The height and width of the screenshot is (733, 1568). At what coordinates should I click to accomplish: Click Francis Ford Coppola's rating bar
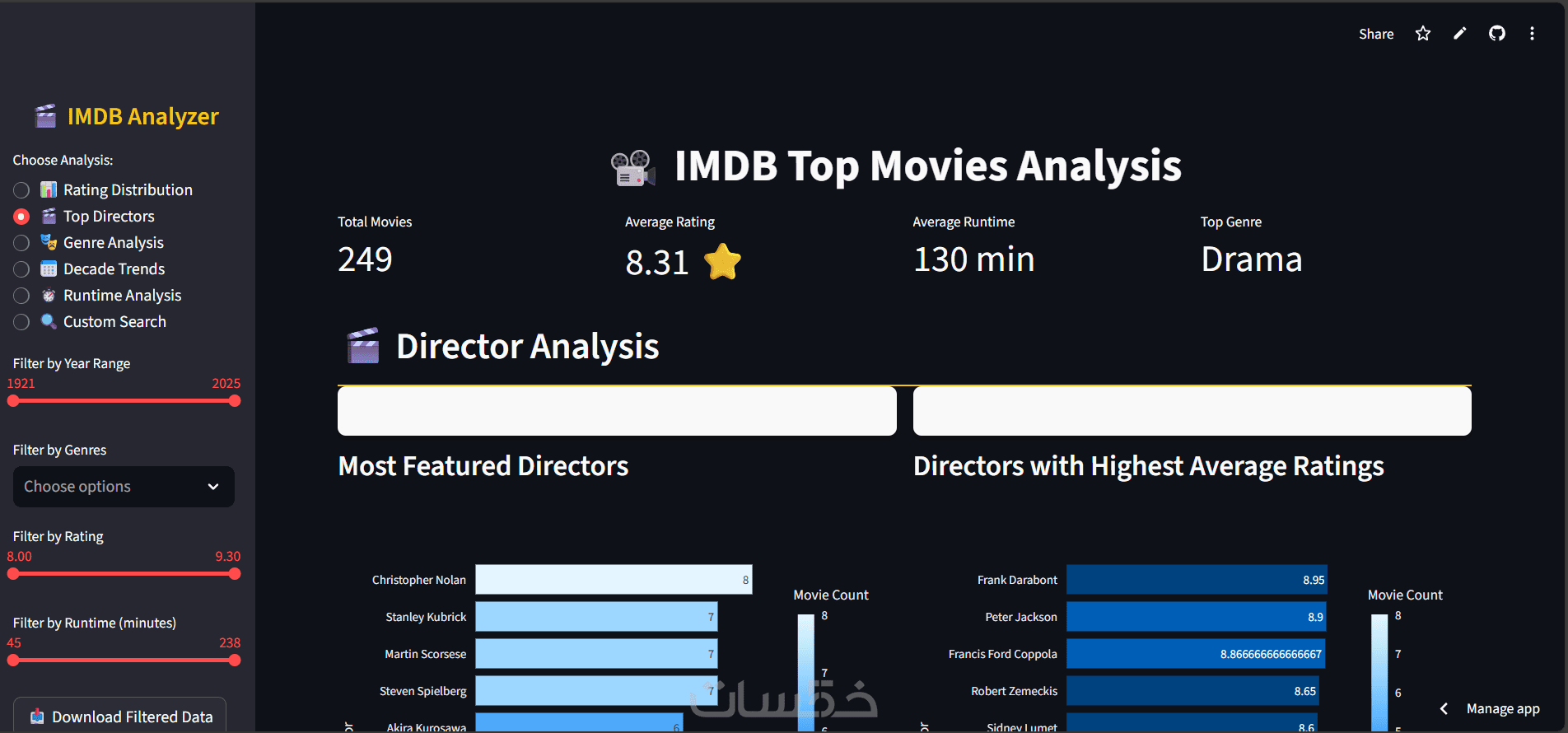tap(1196, 654)
